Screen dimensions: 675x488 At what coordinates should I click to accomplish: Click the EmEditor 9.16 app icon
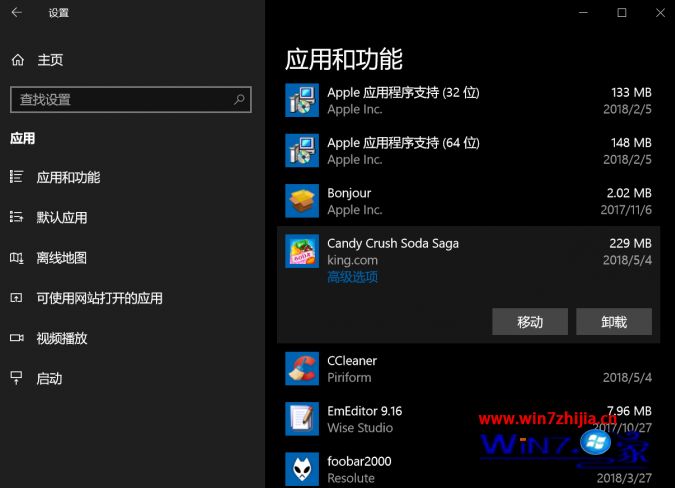[302, 419]
